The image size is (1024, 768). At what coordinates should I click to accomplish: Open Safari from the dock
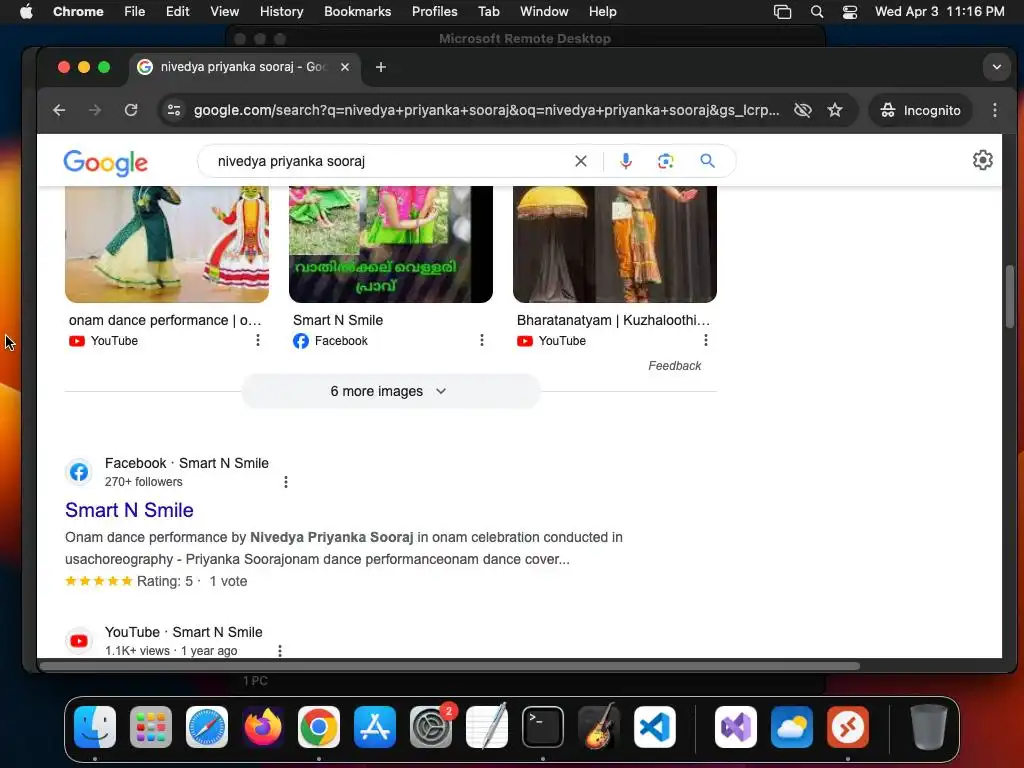click(207, 727)
